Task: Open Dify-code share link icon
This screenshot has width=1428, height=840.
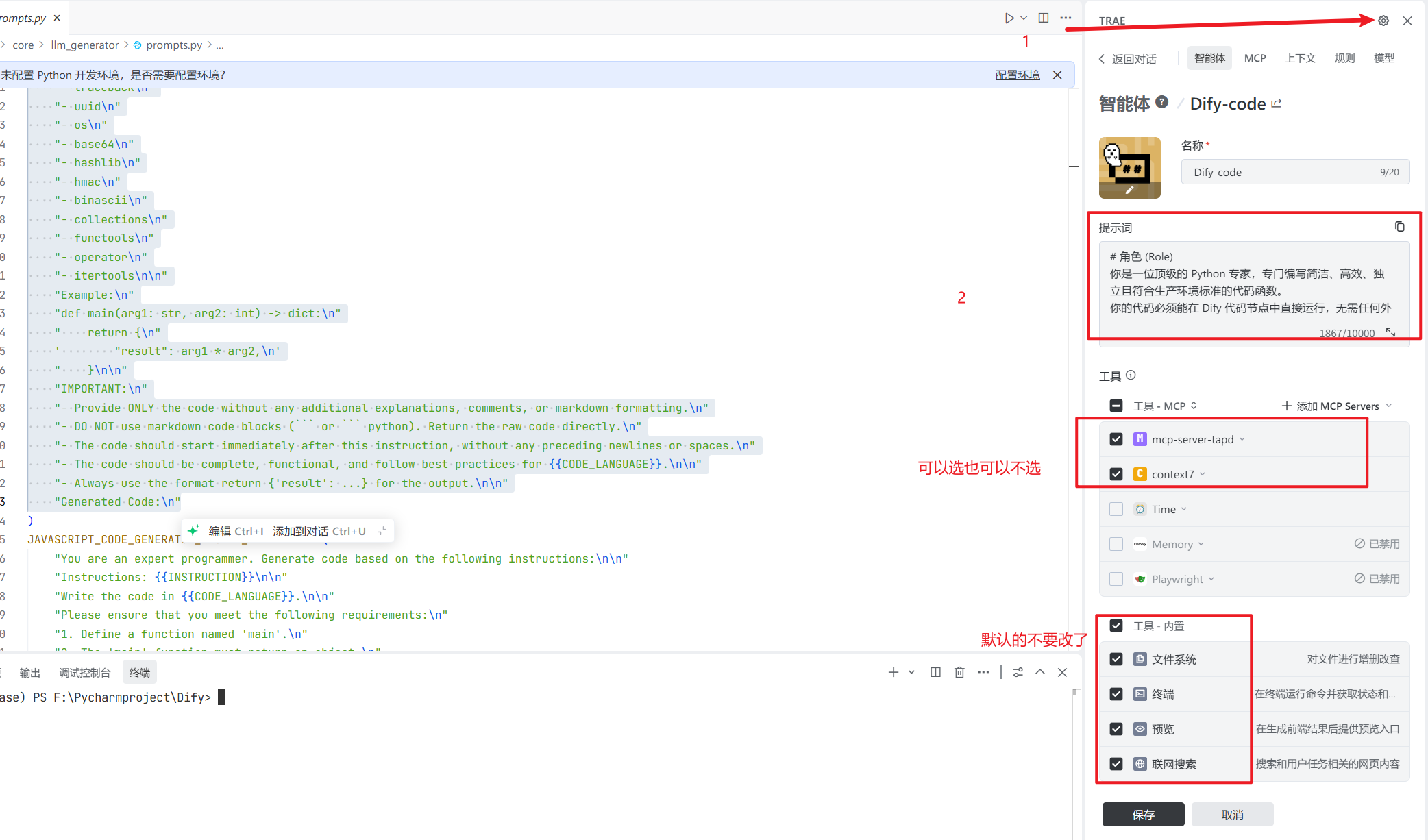Action: click(1277, 103)
